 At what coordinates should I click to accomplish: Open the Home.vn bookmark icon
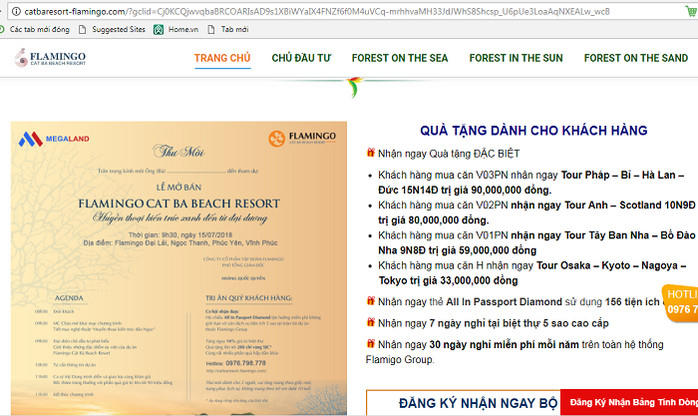coord(158,29)
